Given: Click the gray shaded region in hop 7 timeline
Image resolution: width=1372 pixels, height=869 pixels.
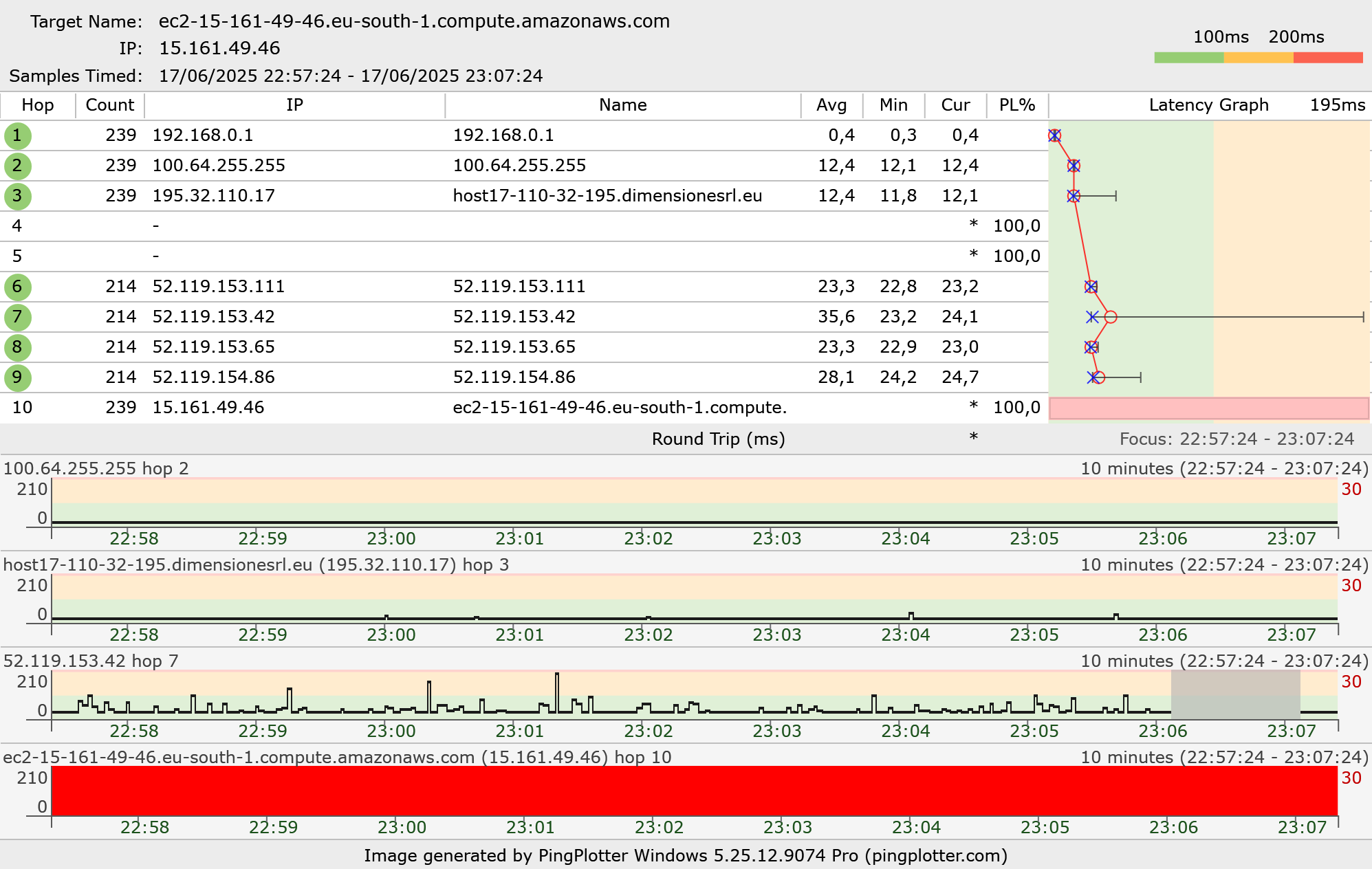Looking at the screenshot, I should (1235, 694).
